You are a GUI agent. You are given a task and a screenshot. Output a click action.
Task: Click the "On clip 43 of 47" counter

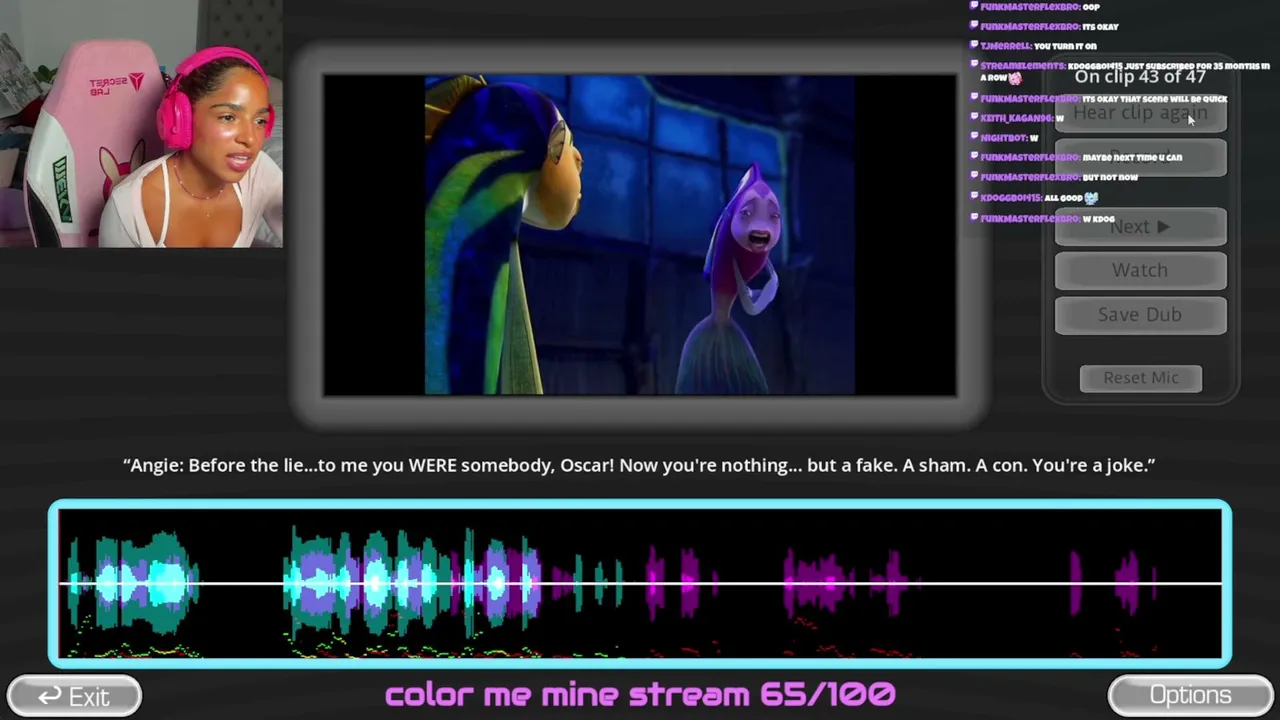coord(1140,76)
